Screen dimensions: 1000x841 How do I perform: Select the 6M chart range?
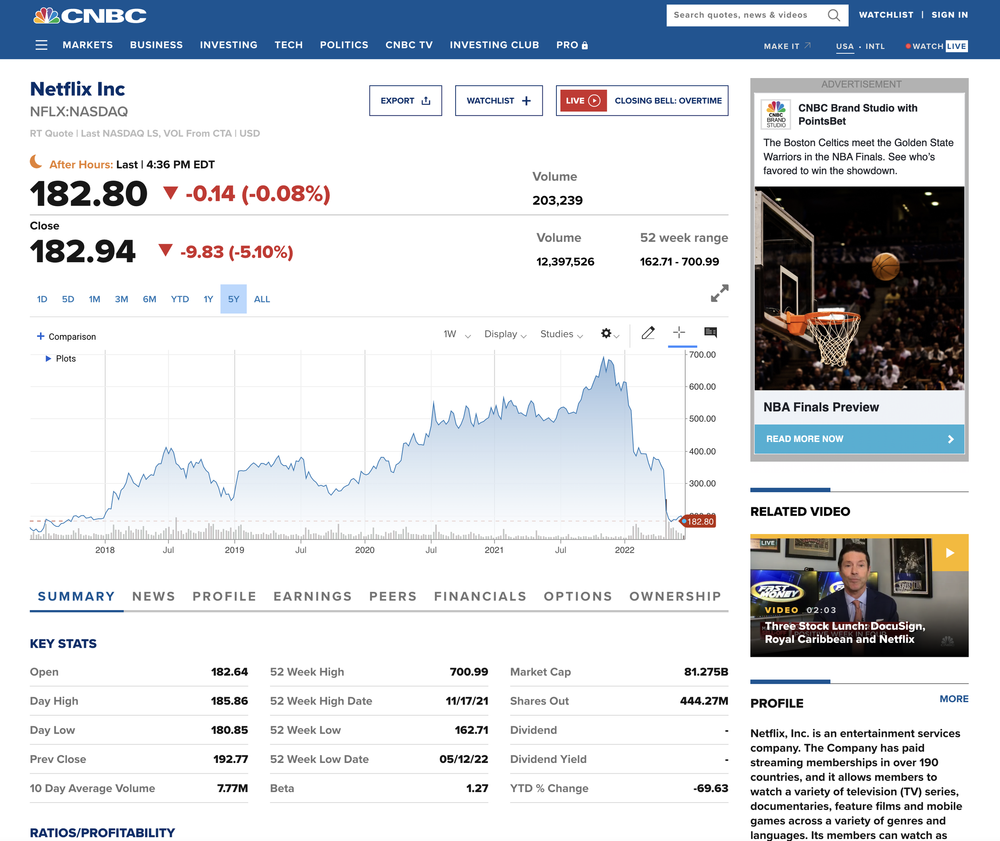[149, 299]
